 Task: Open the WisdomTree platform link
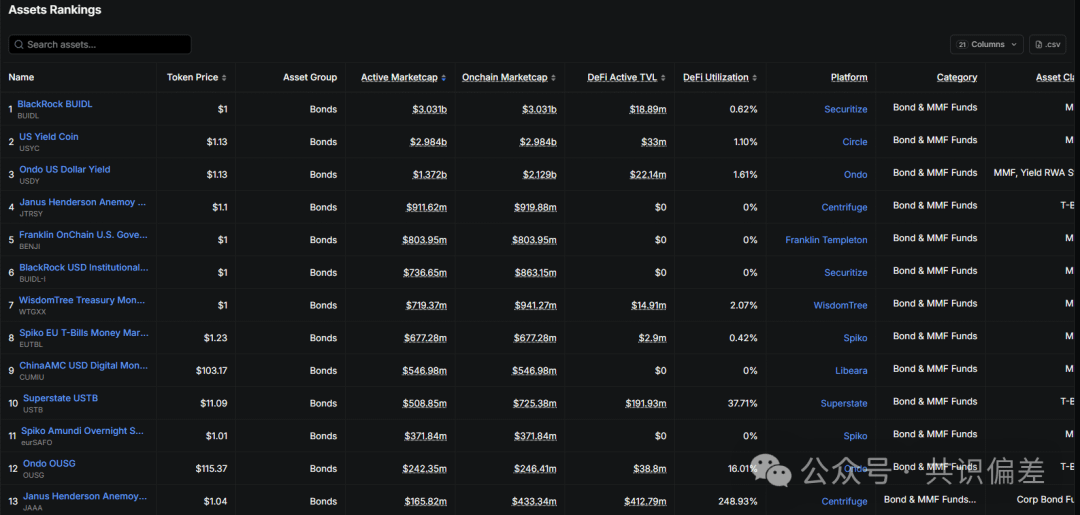click(840, 306)
